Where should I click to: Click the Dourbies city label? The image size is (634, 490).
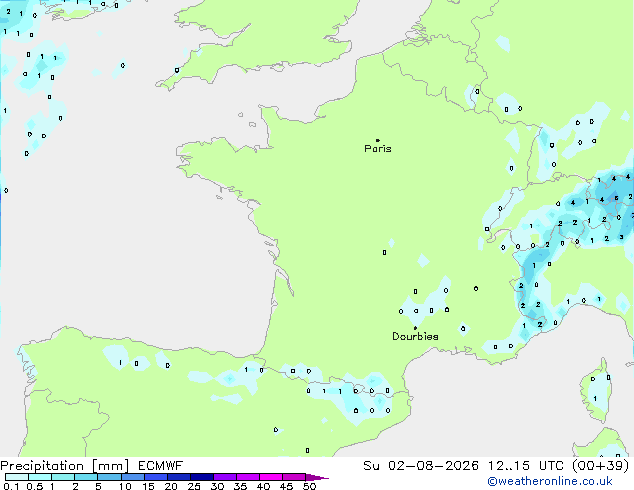pyautogui.click(x=415, y=336)
